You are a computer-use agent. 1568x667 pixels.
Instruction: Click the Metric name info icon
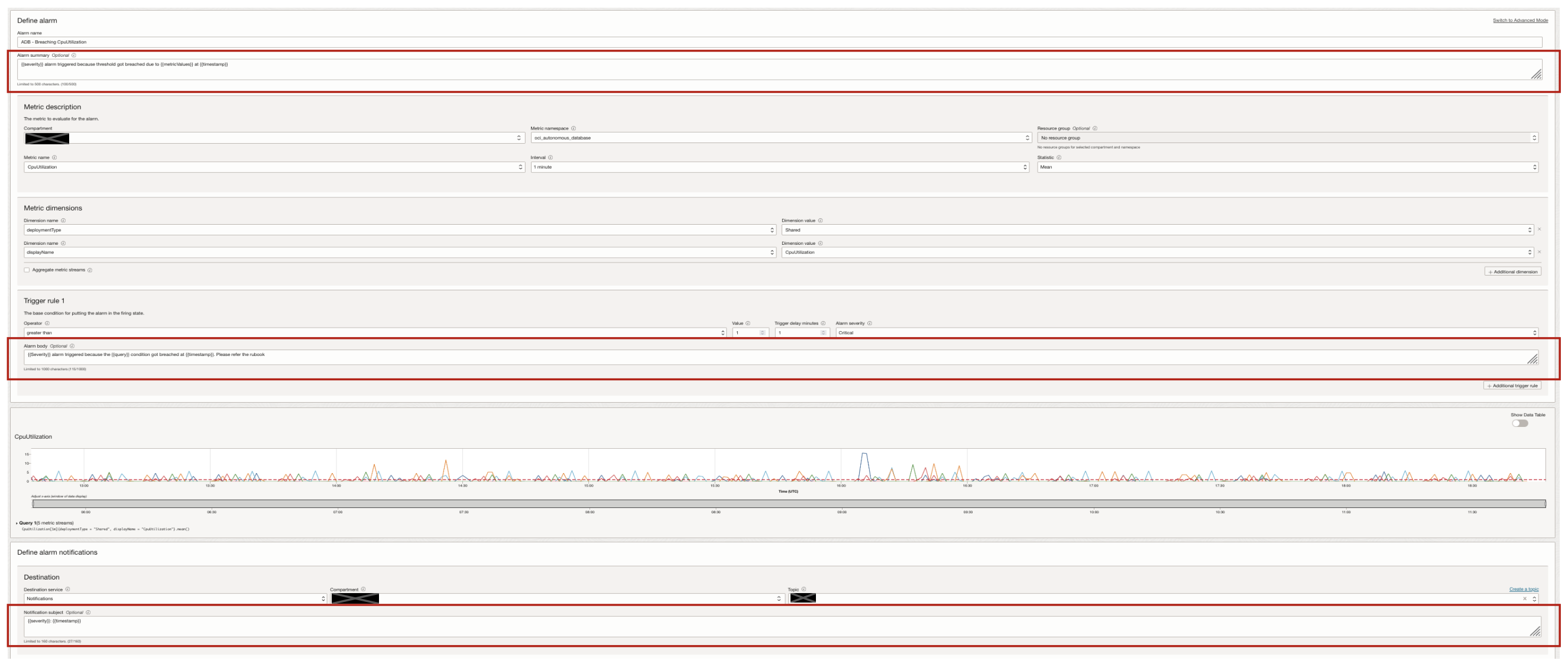pos(56,158)
